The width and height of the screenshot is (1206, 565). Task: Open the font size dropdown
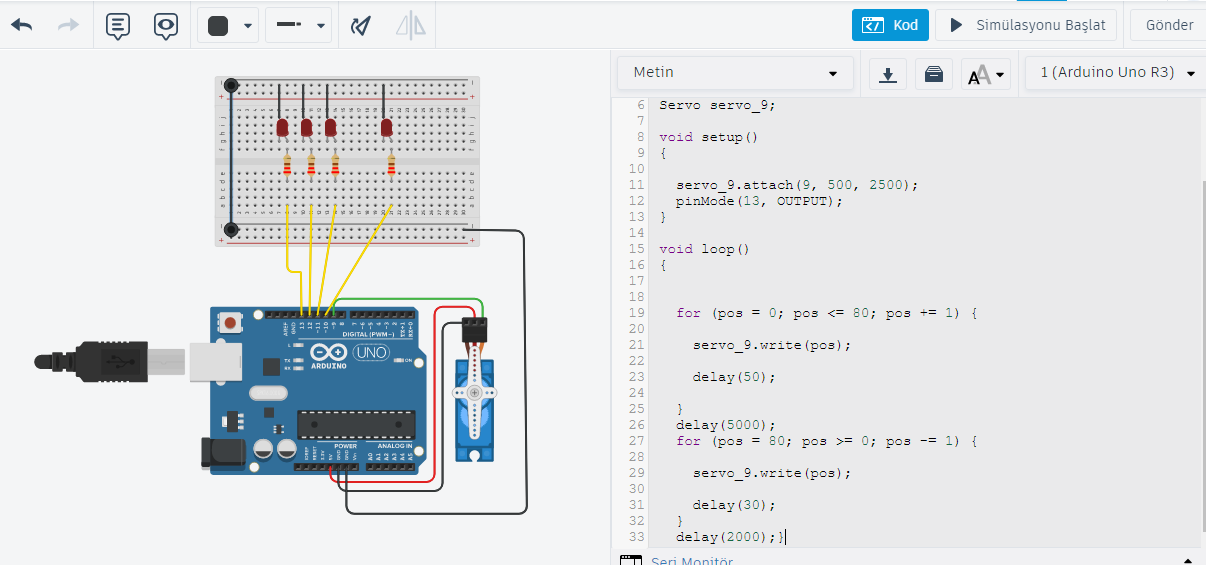coord(986,74)
